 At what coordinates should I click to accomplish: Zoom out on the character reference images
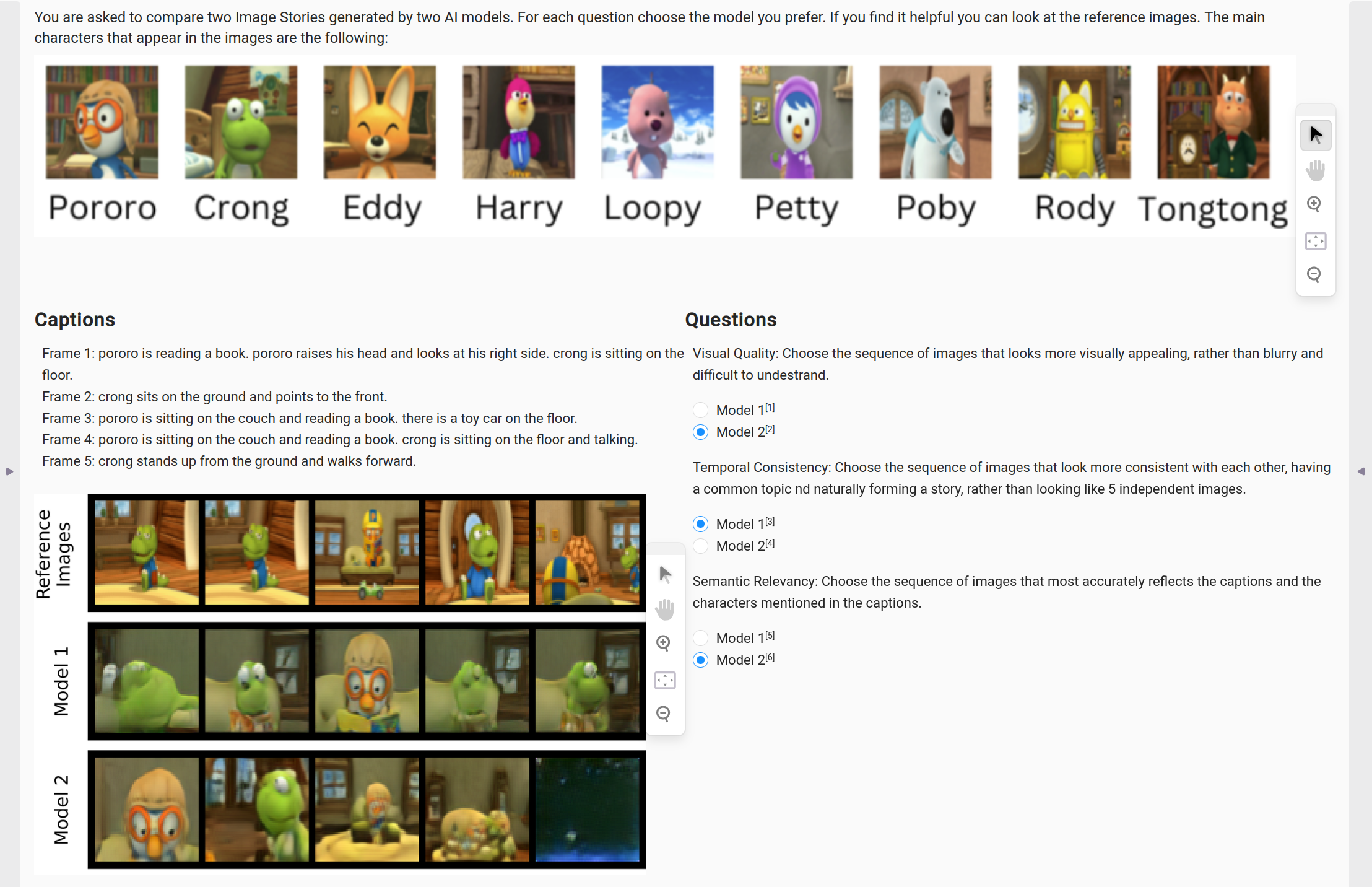1314,274
